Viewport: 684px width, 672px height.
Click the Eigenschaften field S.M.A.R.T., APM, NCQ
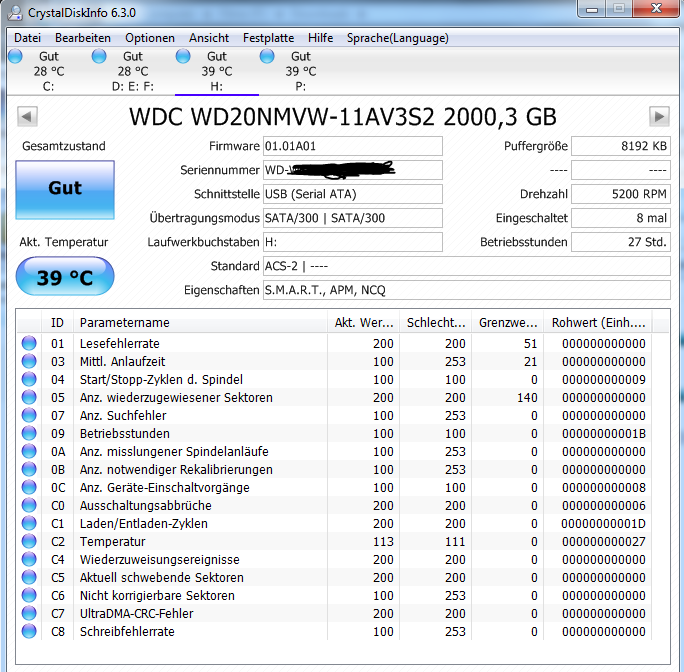click(x=467, y=290)
